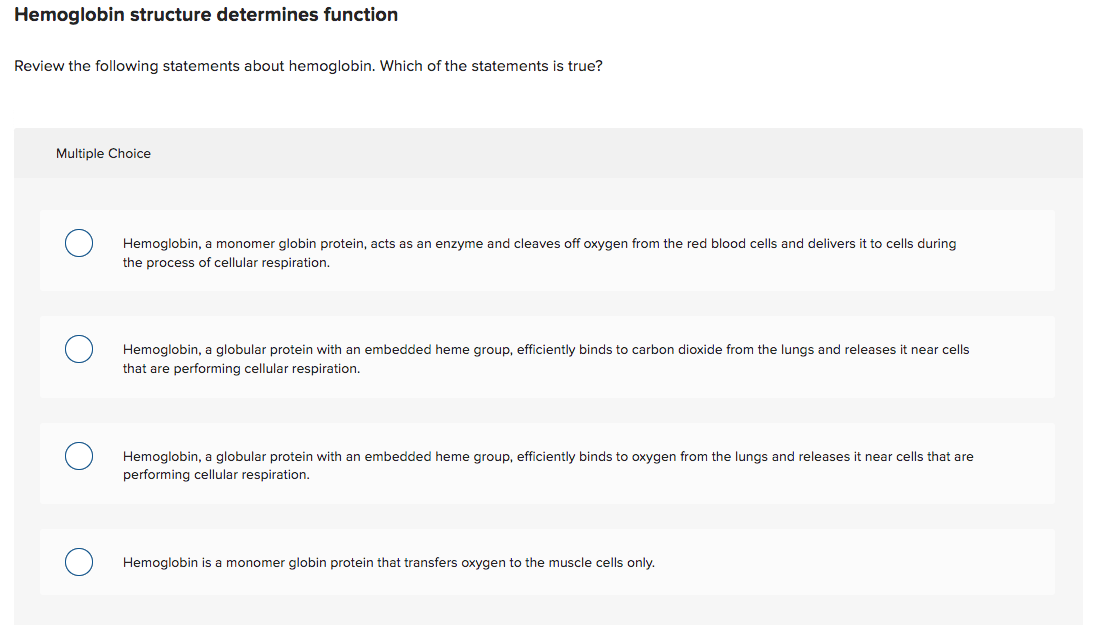This screenshot has width=1110, height=625.
Task: Click the heading 'Hemoglobin structure determines function'
Action: coord(206,15)
